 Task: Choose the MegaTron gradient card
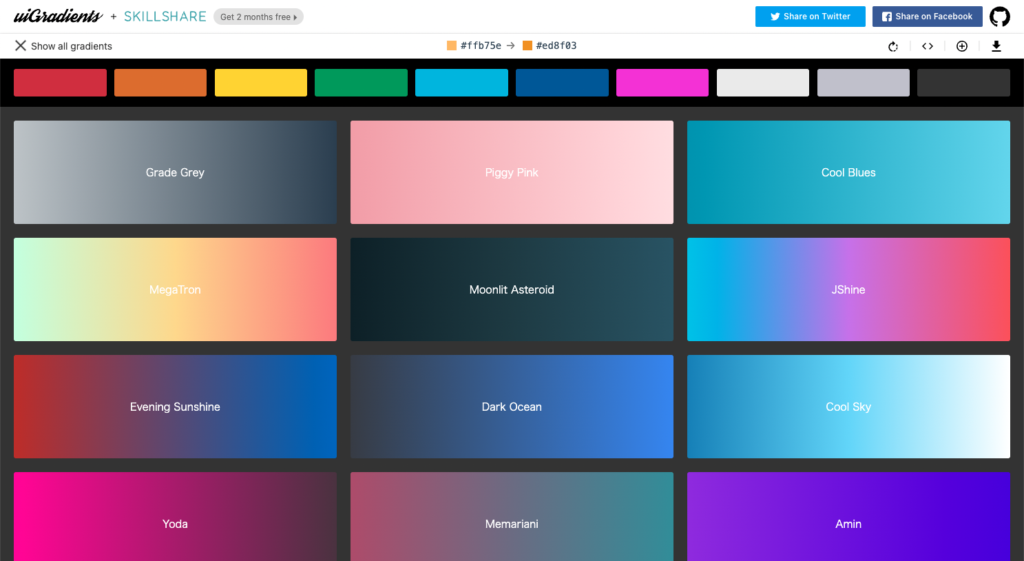(175, 289)
